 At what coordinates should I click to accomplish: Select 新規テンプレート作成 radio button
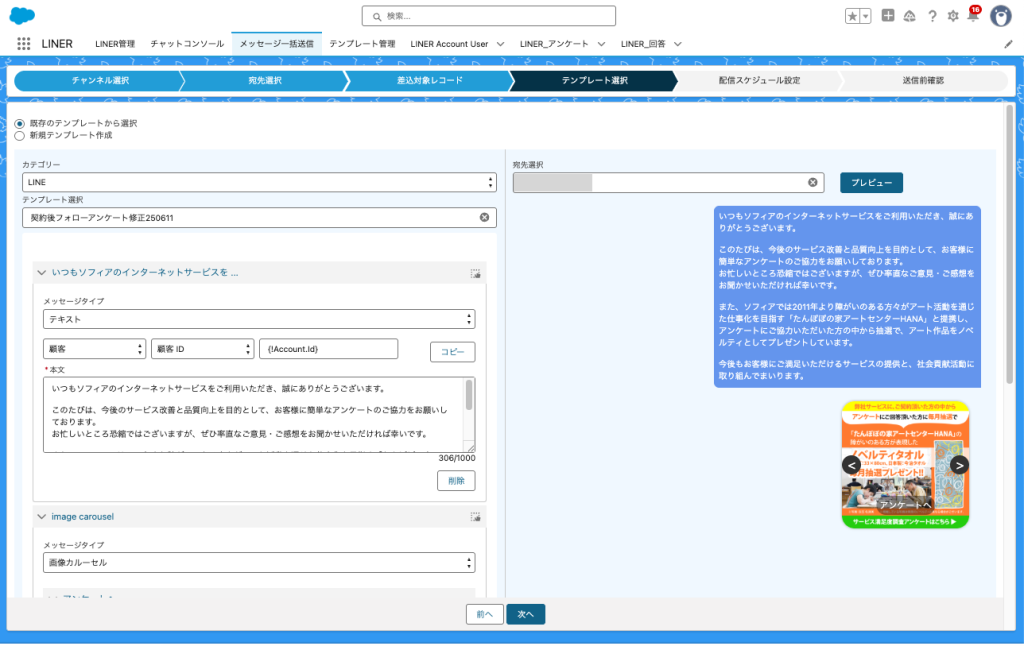coord(19,135)
